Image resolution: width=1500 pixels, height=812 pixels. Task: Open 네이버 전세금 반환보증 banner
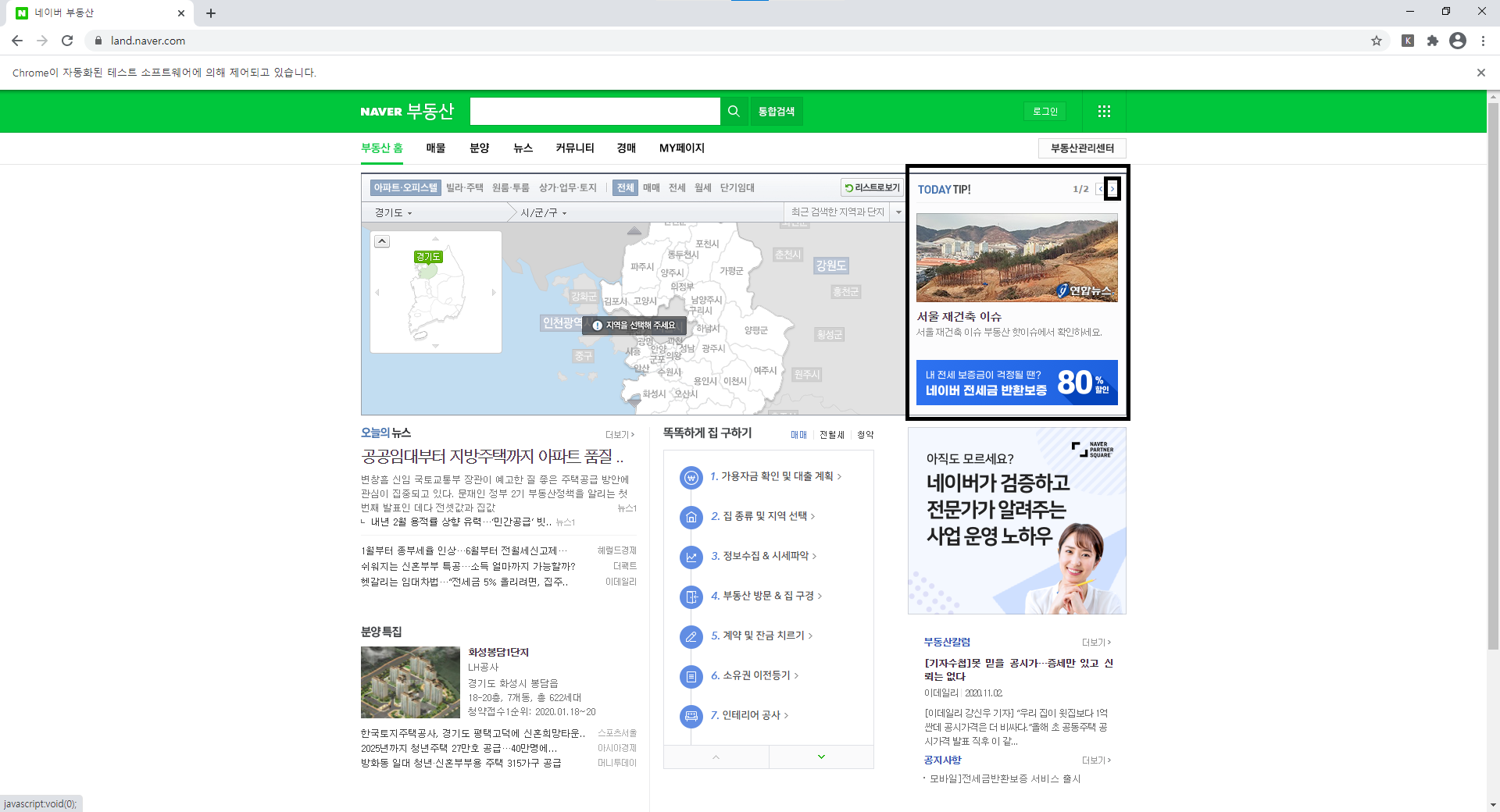pyautogui.click(x=1017, y=383)
